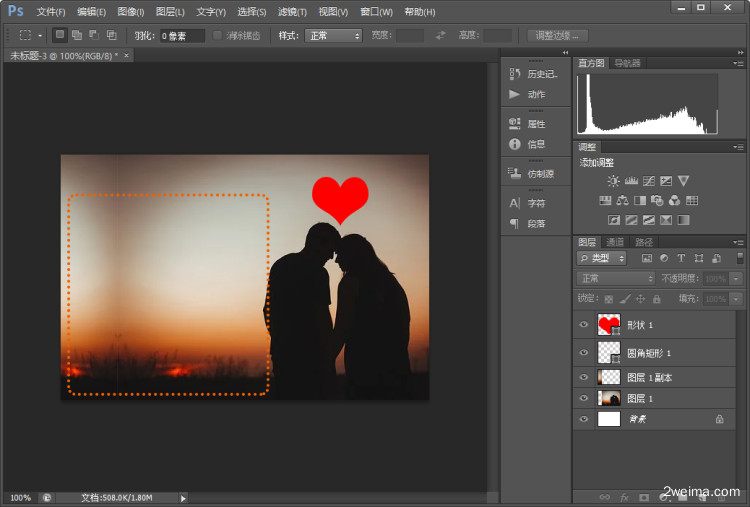Click the 信息 (Info) panel icon

[515, 144]
